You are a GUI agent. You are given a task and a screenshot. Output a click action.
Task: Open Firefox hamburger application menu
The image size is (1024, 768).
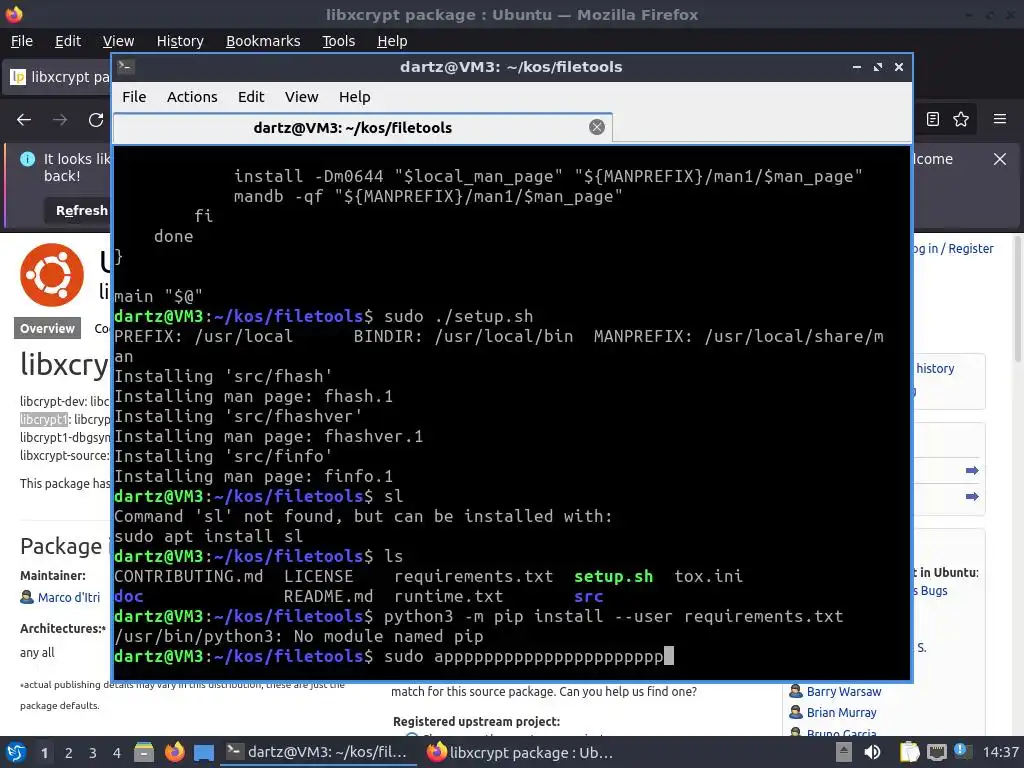point(999,119)
